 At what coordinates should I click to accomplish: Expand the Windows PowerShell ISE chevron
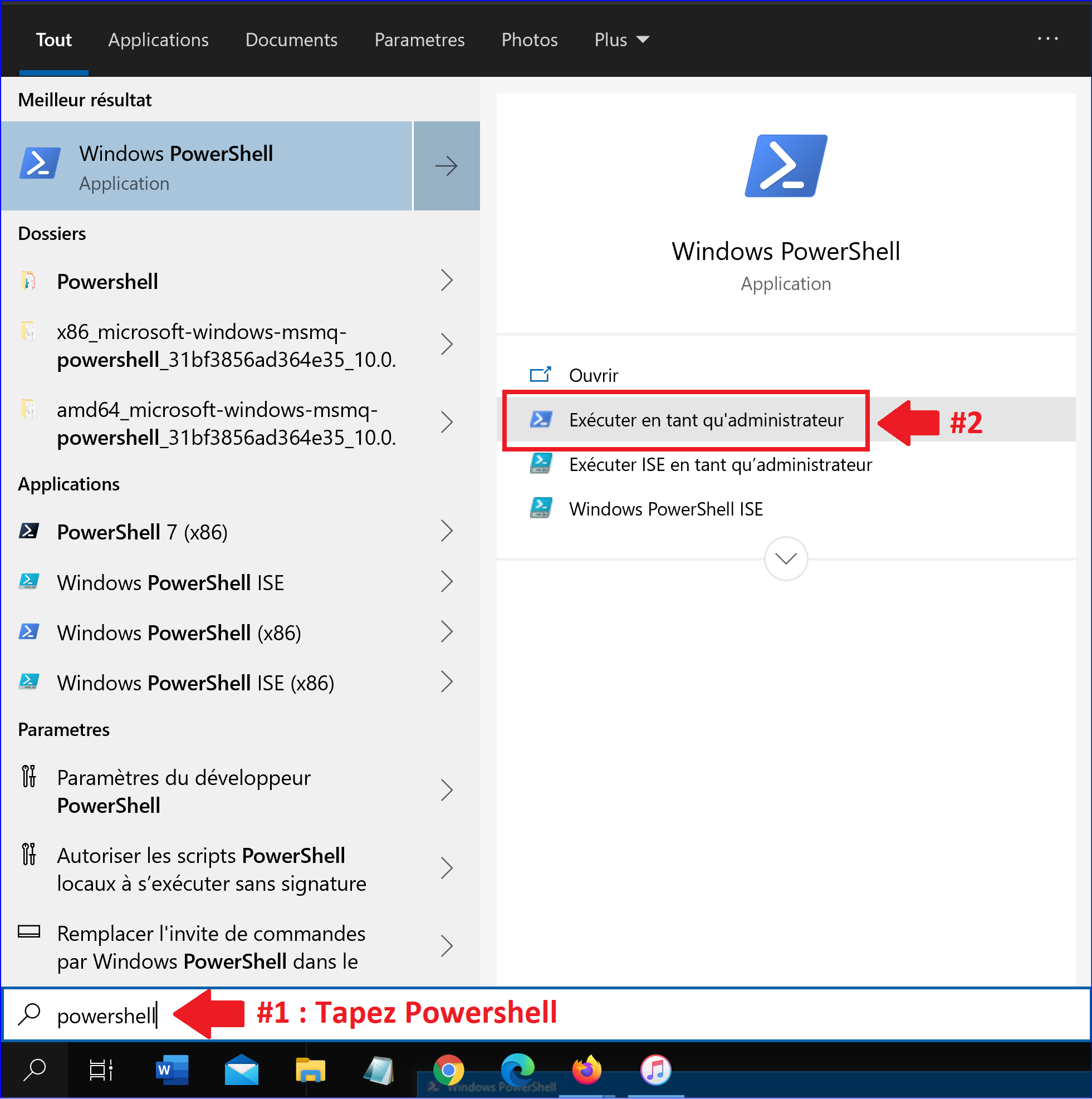447,581
